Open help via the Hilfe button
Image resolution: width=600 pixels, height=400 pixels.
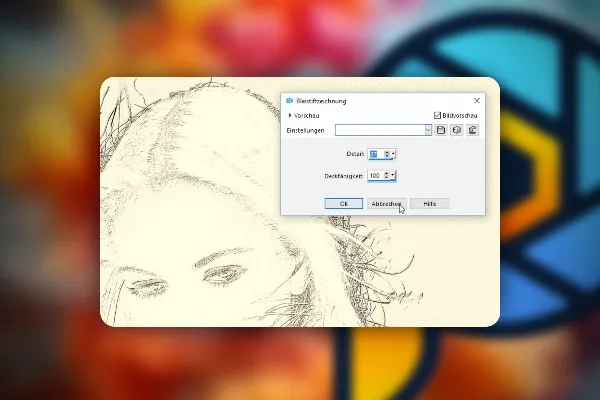click(430, 204)
